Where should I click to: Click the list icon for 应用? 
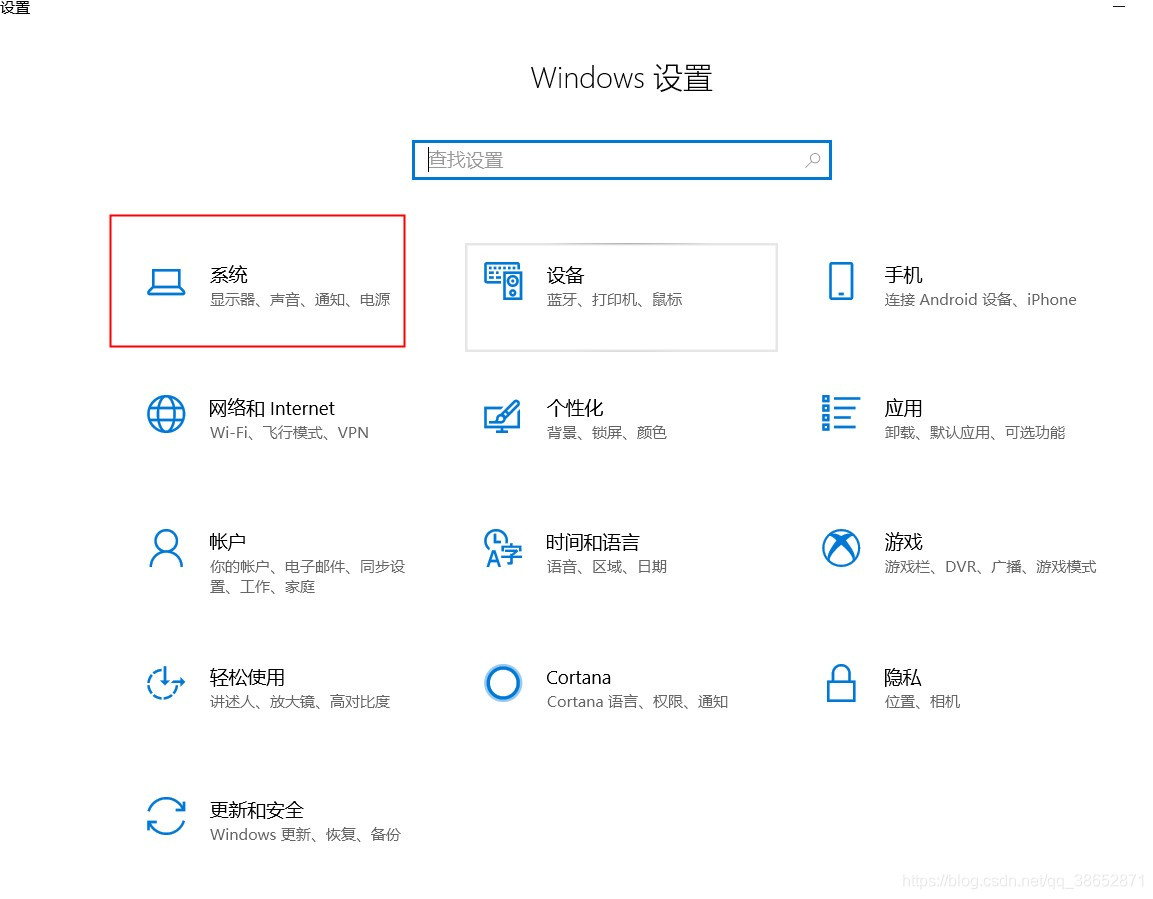point(840,412)
